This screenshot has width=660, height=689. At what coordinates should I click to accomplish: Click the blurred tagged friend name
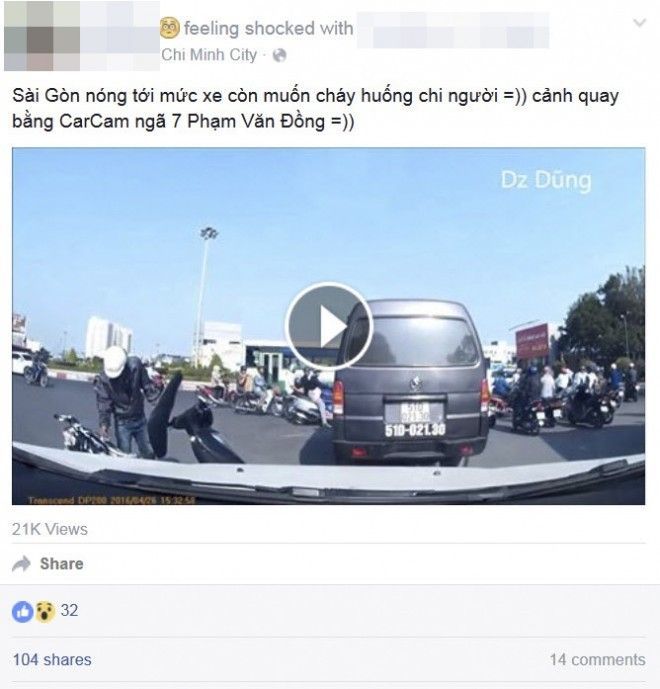[x=453, y=30]
